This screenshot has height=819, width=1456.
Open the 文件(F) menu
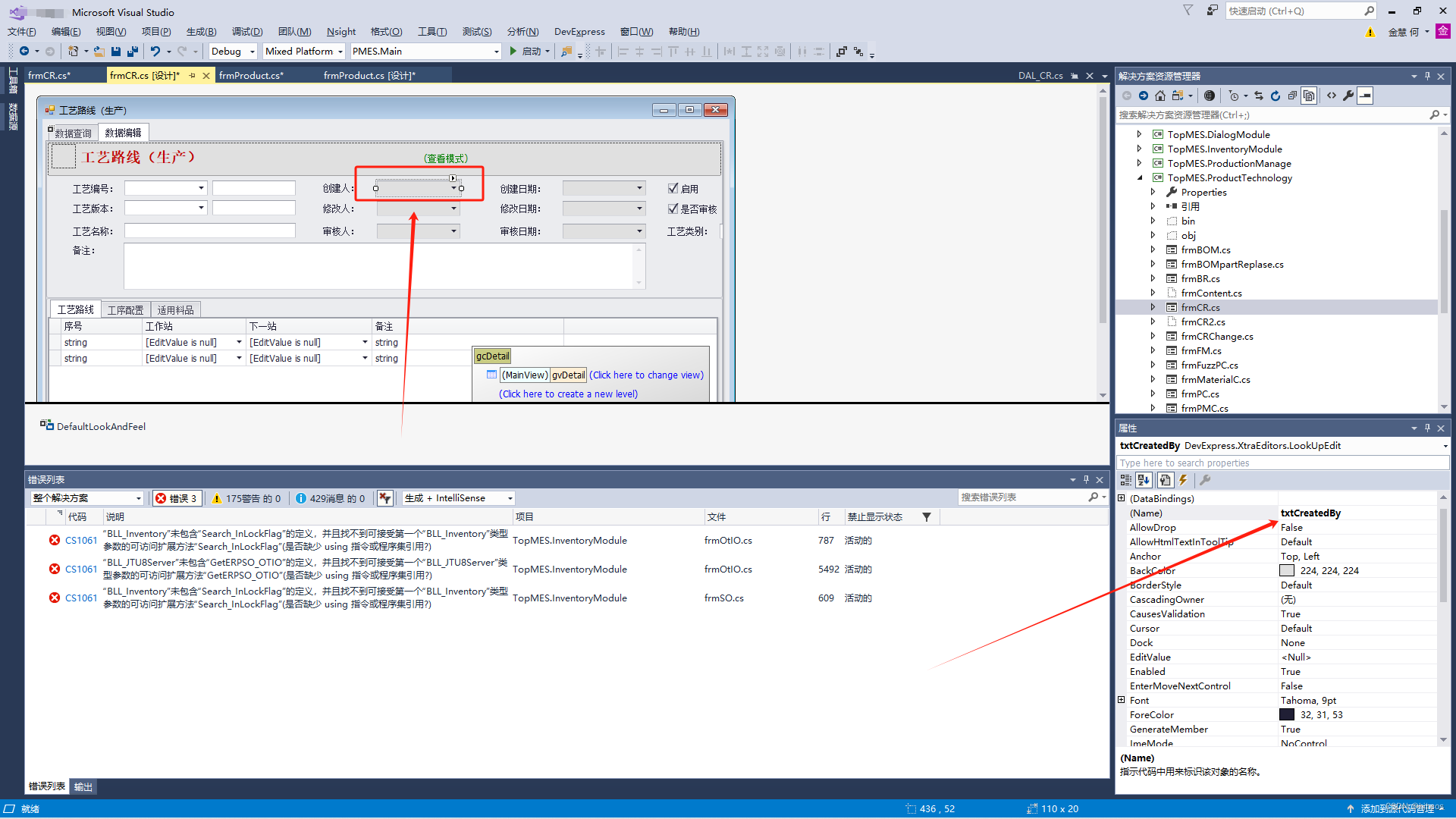pyautogui.click(x=21, y=32)
